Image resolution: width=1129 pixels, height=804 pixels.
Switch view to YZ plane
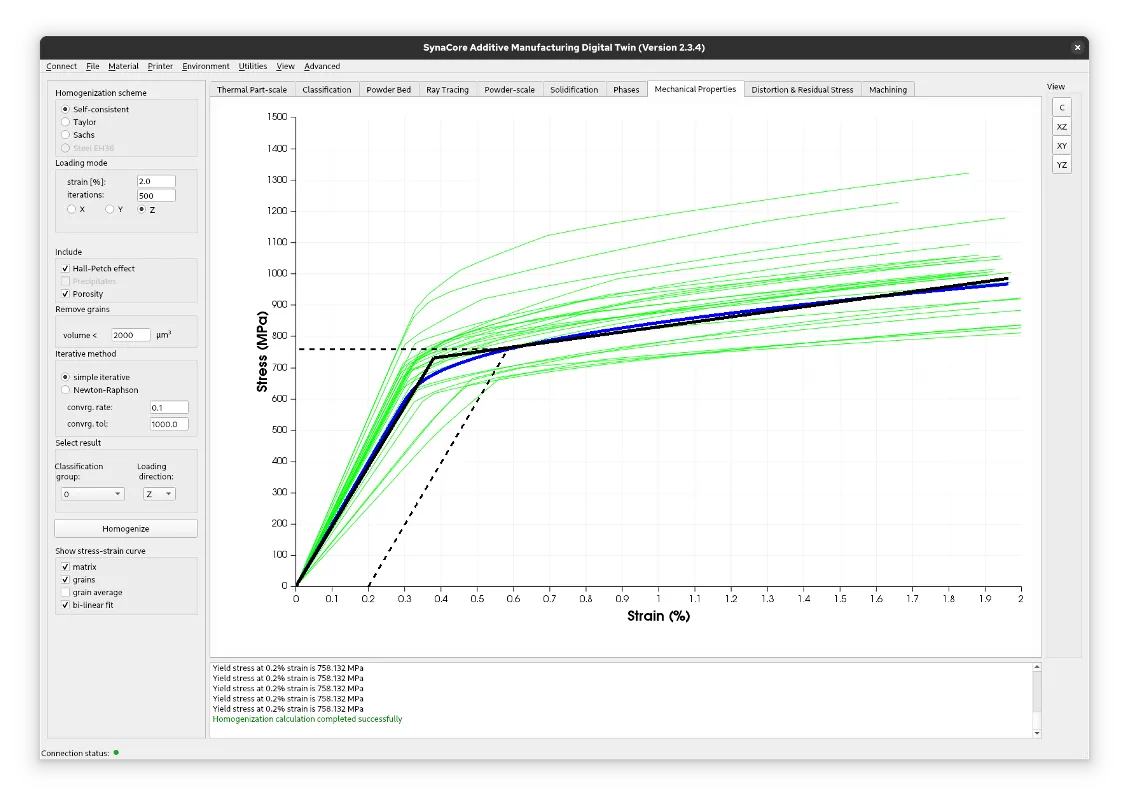coord(1062,165)
